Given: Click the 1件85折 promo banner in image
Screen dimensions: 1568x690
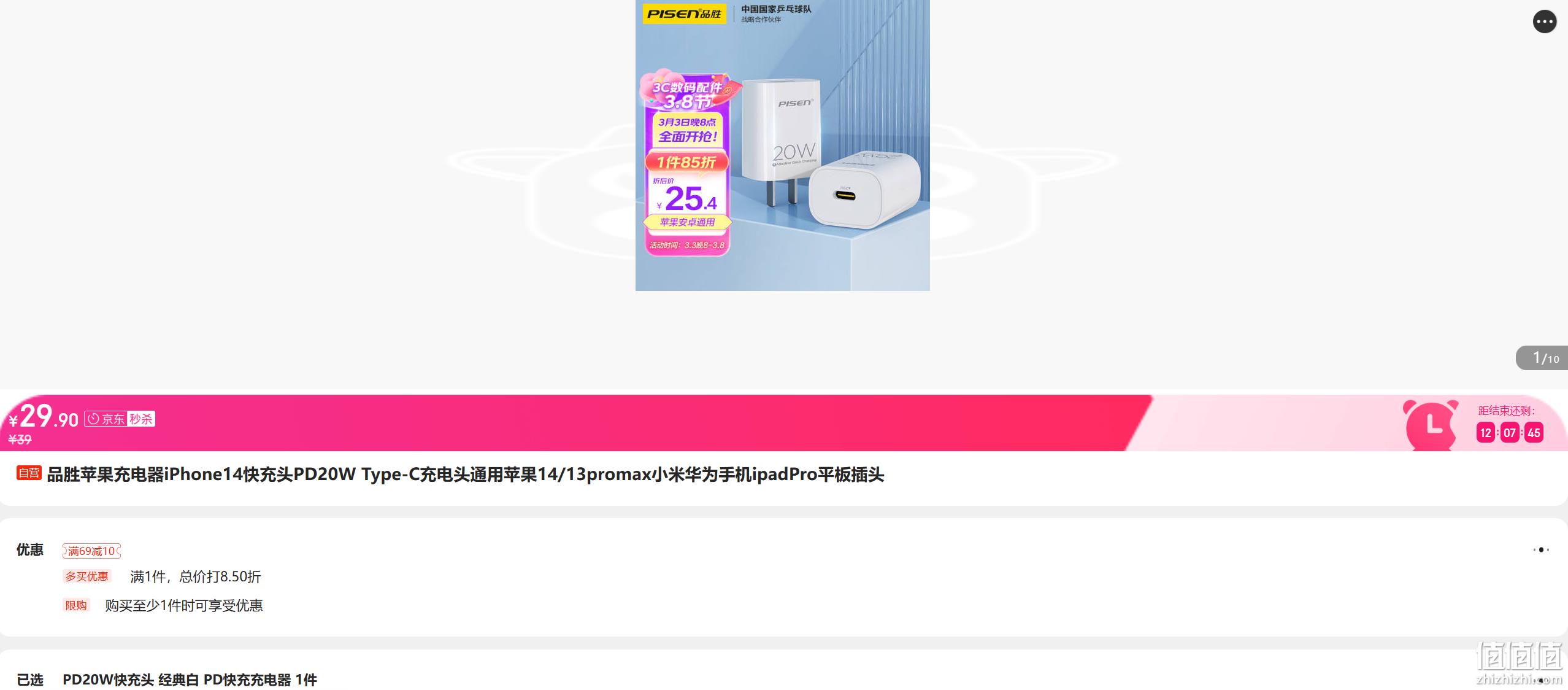Looking at the screenshot, I should pyautogui.click(x=686, y=163).
